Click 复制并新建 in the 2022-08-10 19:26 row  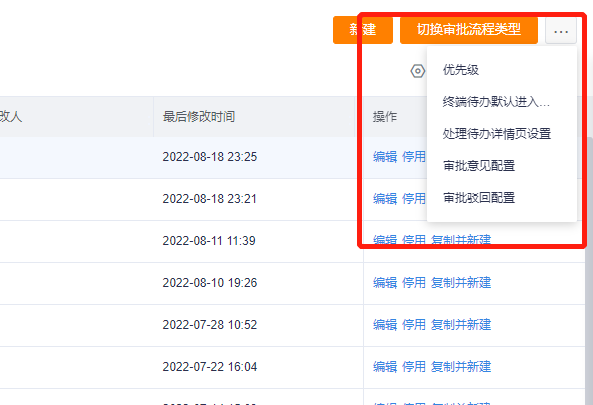(x=461, y=282)
